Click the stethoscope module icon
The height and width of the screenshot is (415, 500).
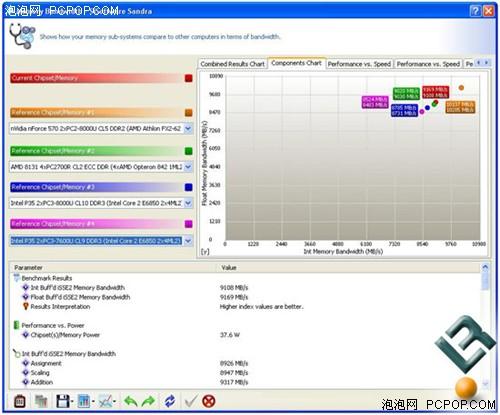pyautogui.click(x=22, y=36)
